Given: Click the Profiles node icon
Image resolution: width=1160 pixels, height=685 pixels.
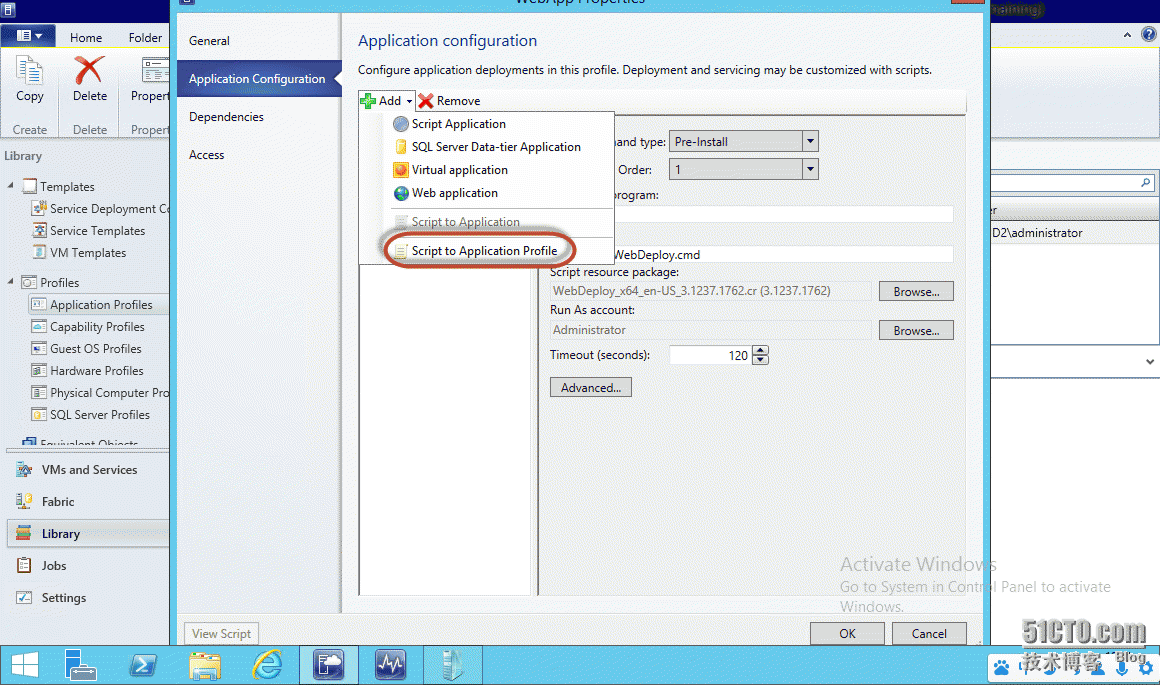Looking at the screenshot, I should (x=30, y=282).
